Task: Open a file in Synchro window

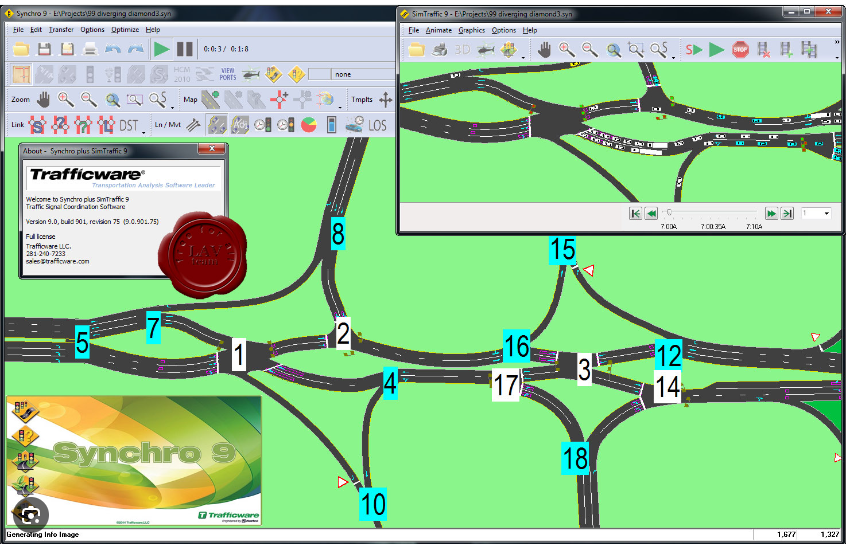Action: click(21, 49)
